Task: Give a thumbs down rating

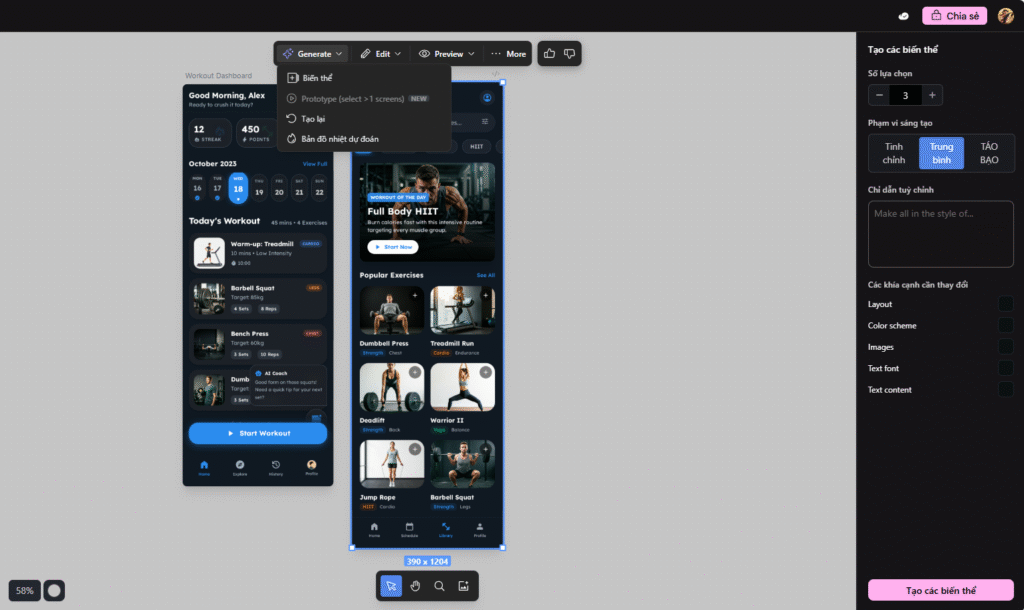Action: (570, 53)
